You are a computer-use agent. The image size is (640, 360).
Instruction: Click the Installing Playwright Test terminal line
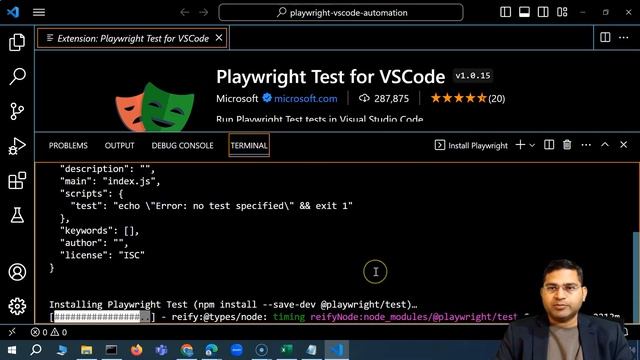(233, 304)
